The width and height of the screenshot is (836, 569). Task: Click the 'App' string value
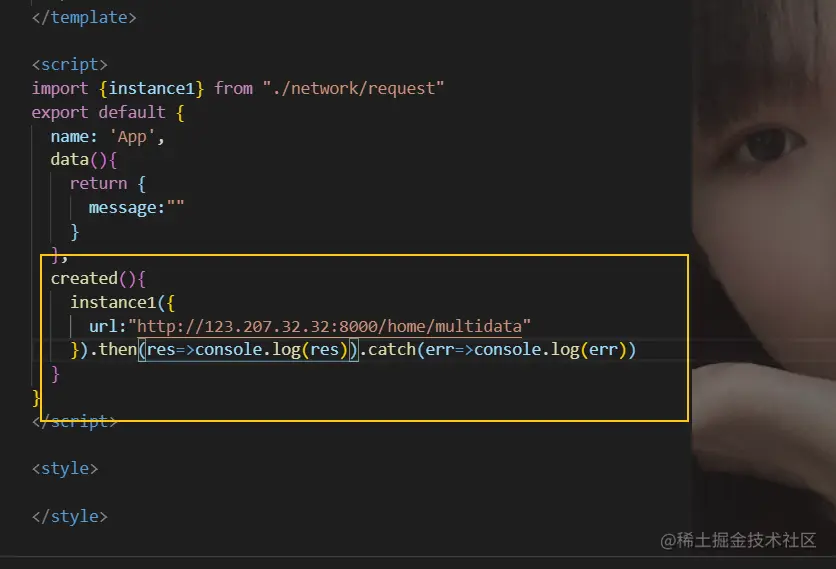132,137
